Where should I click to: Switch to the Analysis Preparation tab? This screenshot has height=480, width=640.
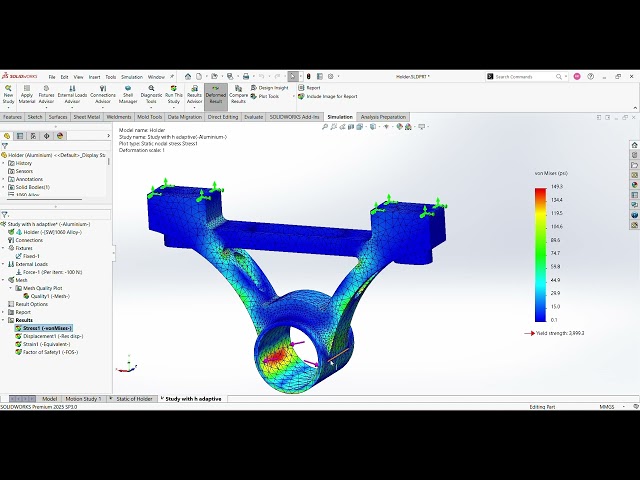coord(383,117)
